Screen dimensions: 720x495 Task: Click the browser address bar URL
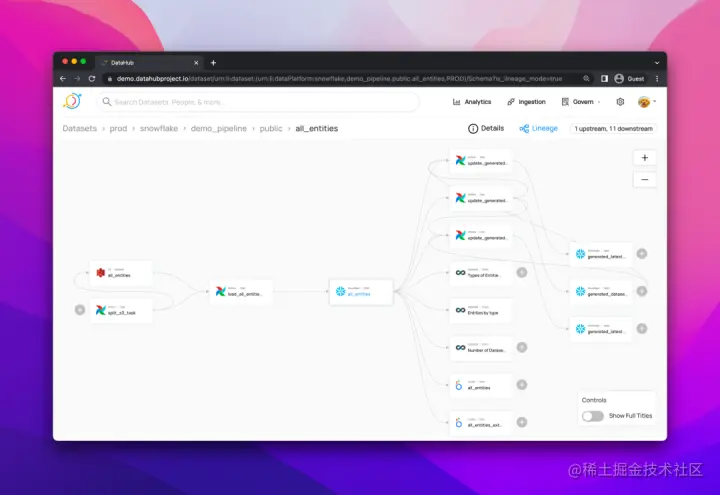340,79
